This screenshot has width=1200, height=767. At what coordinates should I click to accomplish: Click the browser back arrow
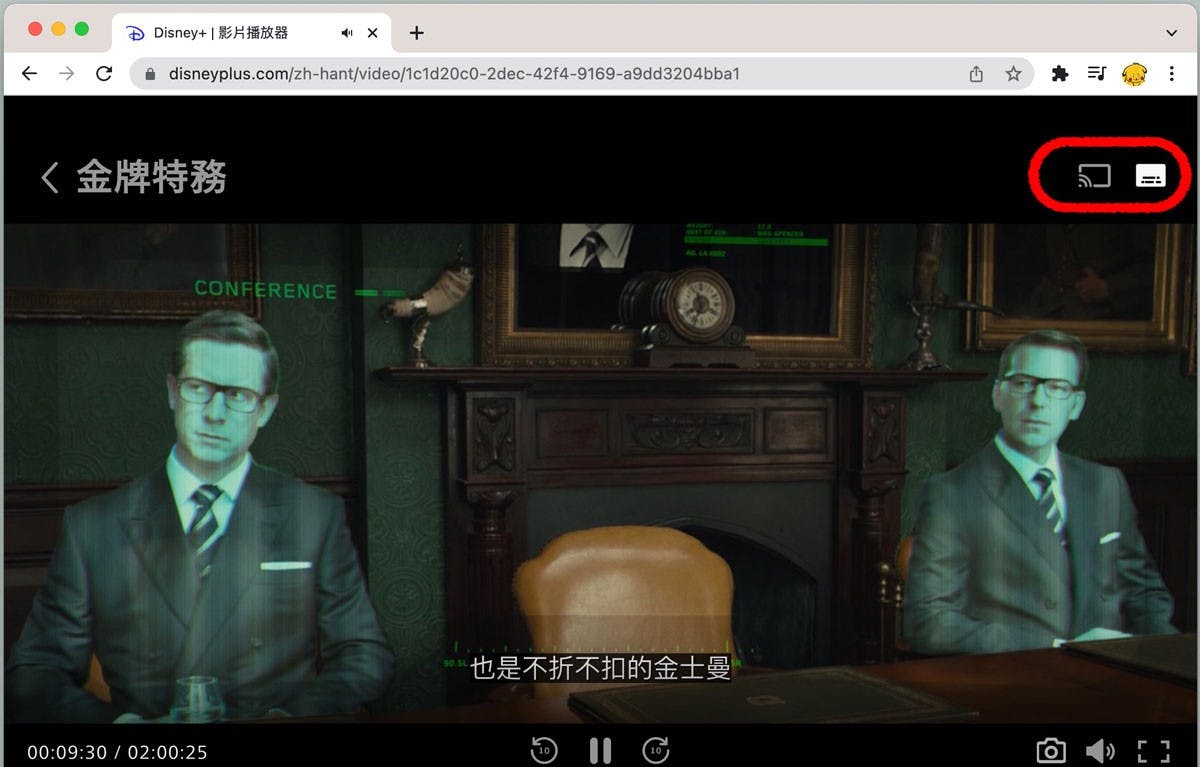pyautogui.click(x=29, y=73)
